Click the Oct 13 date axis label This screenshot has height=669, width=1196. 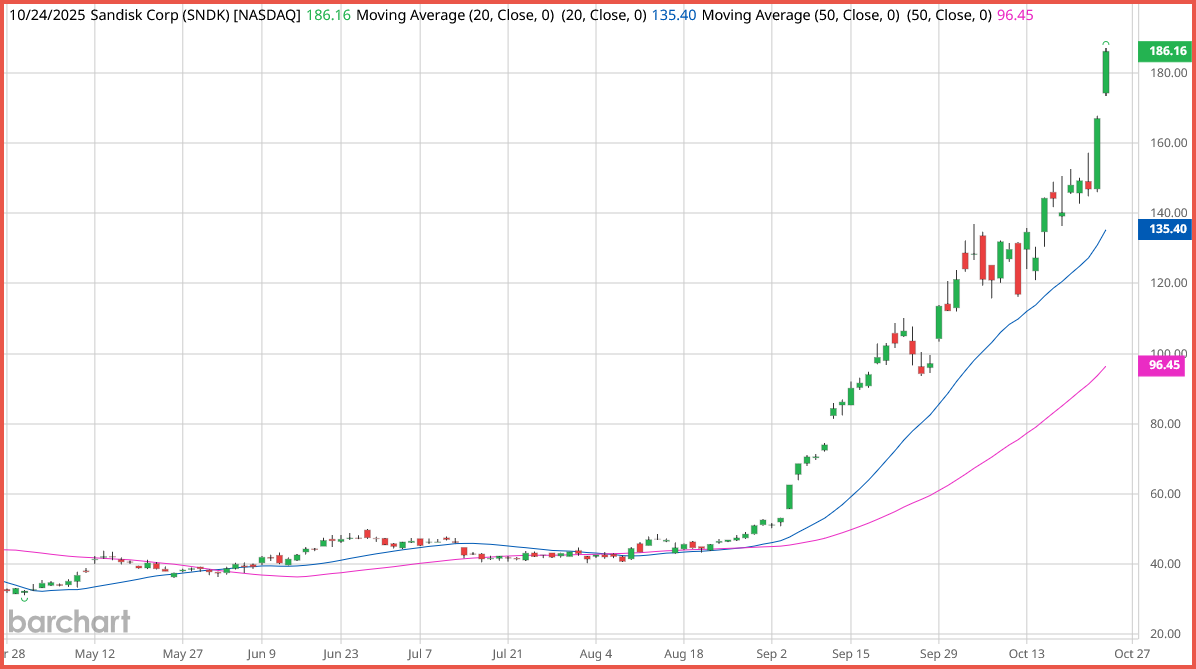tap(1026, 652)
